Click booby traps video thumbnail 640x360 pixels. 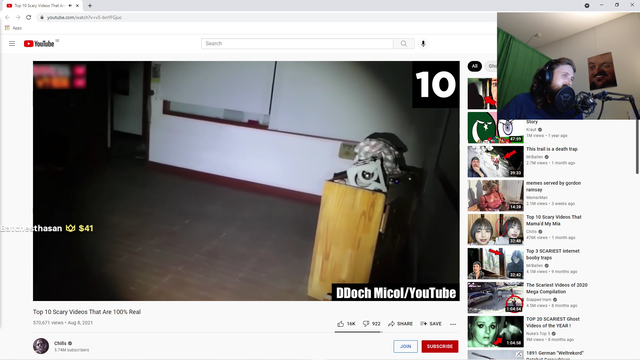coord(496,263)
